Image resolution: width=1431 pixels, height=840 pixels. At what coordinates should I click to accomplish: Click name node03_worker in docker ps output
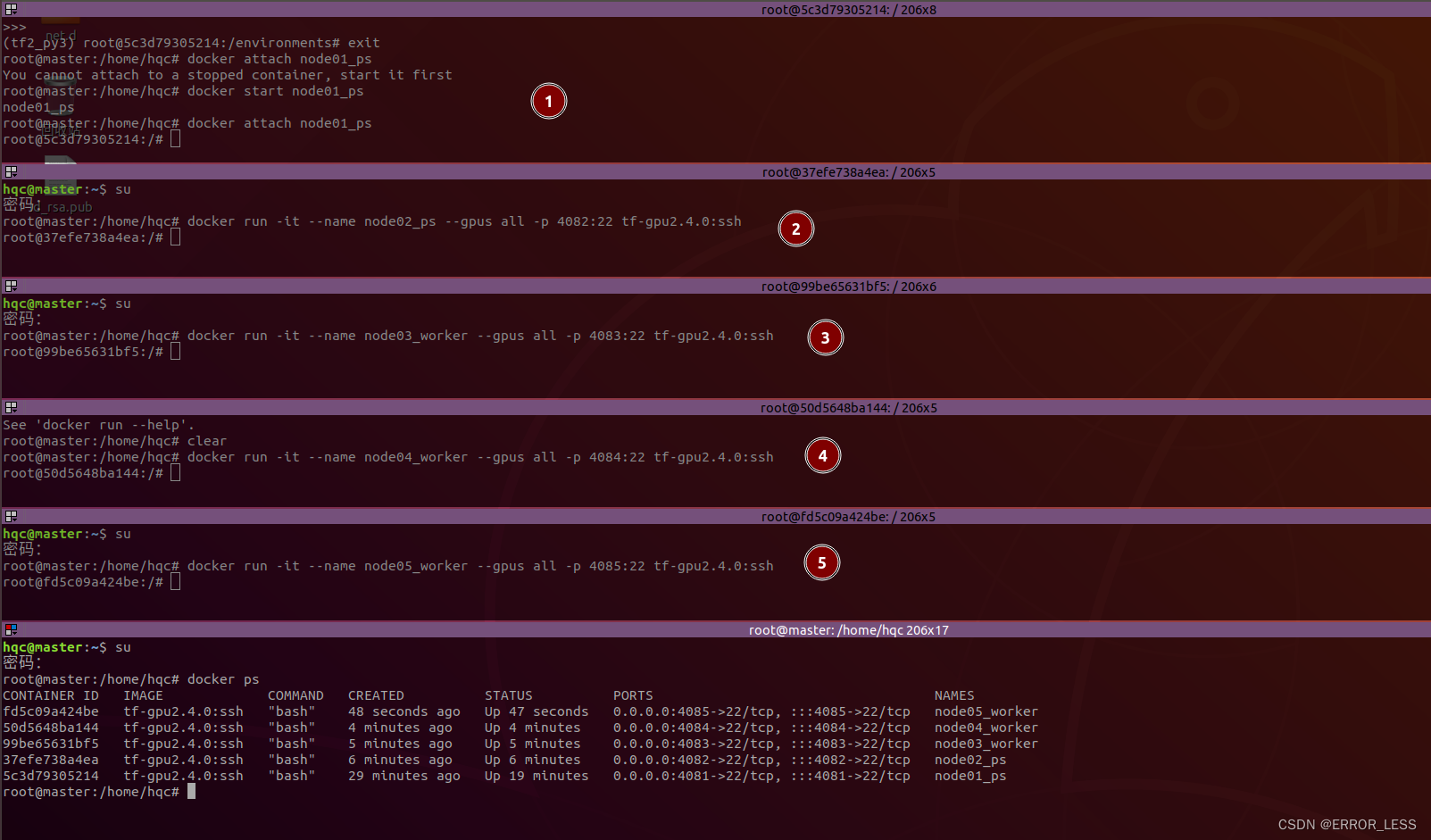pos(986,744)
